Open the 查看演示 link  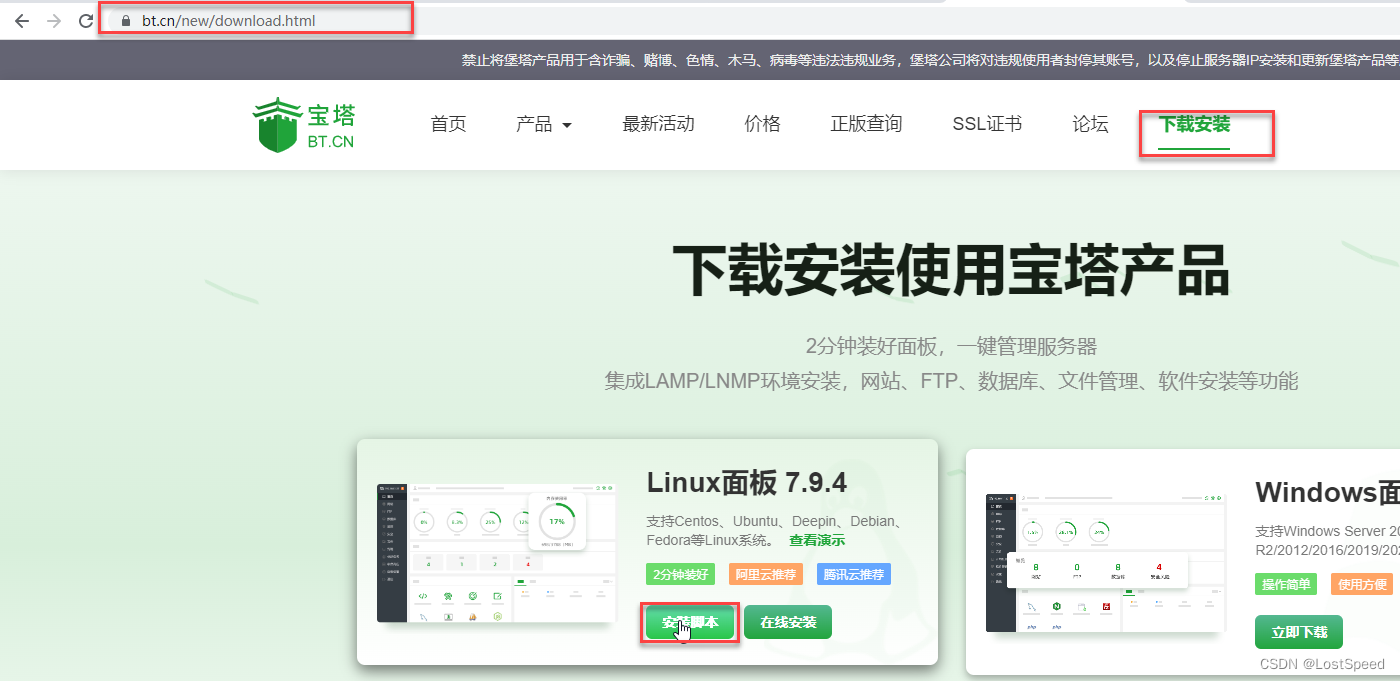pyautogui.click(x=819, y=539)
